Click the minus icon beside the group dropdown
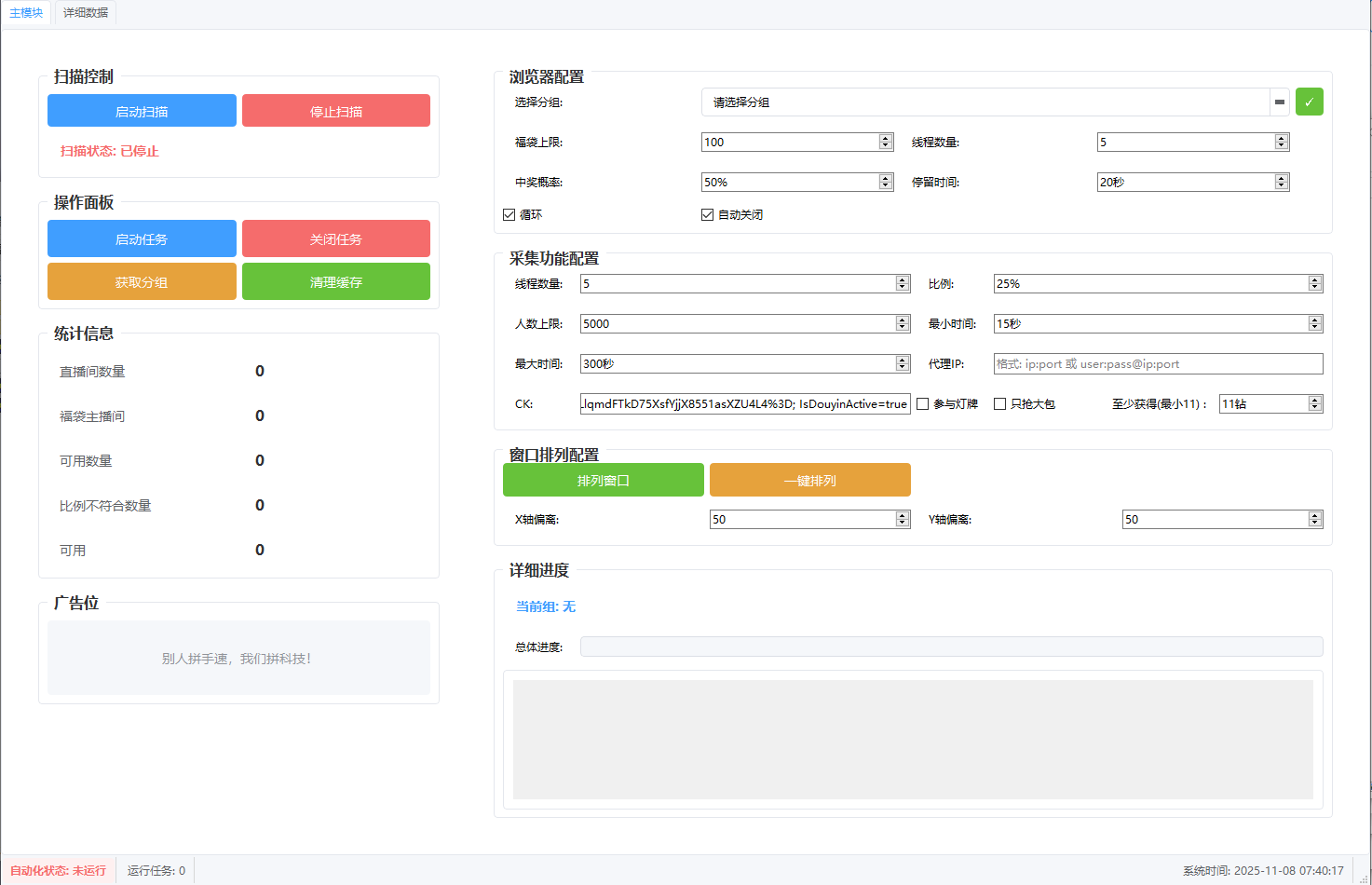Image resolution: width=1372 pixels, height=885 pixels. 1279,102
